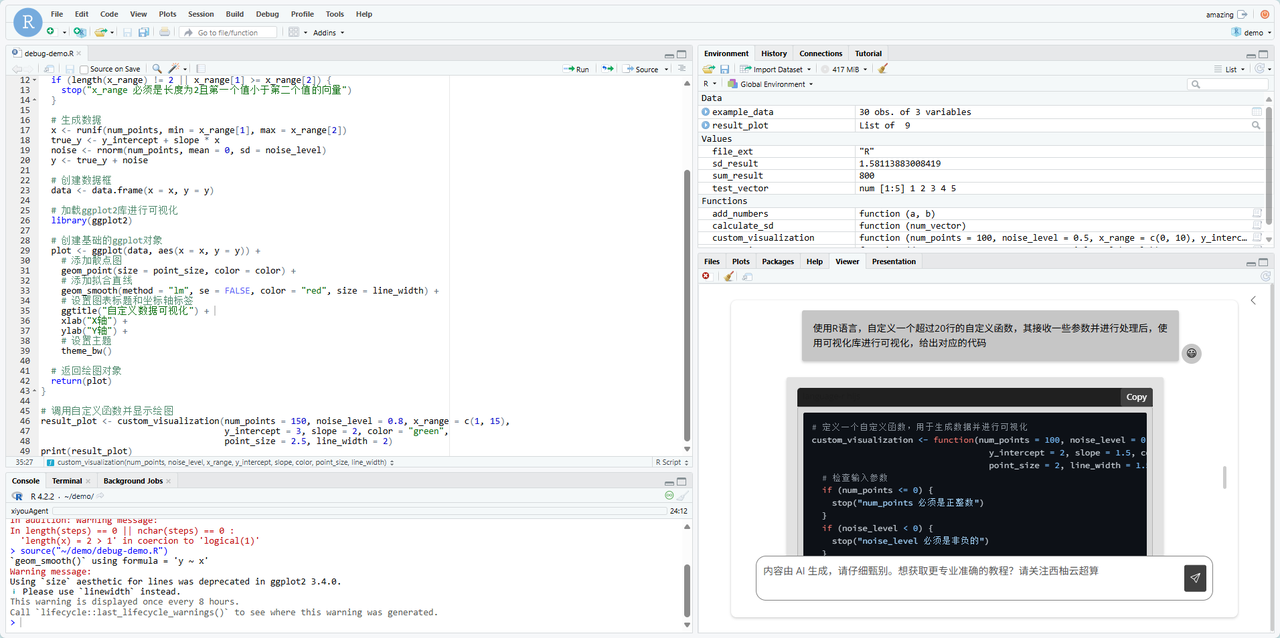
Task: Click the Re-run previous code region icon
Action: click(x=608, y=69)
